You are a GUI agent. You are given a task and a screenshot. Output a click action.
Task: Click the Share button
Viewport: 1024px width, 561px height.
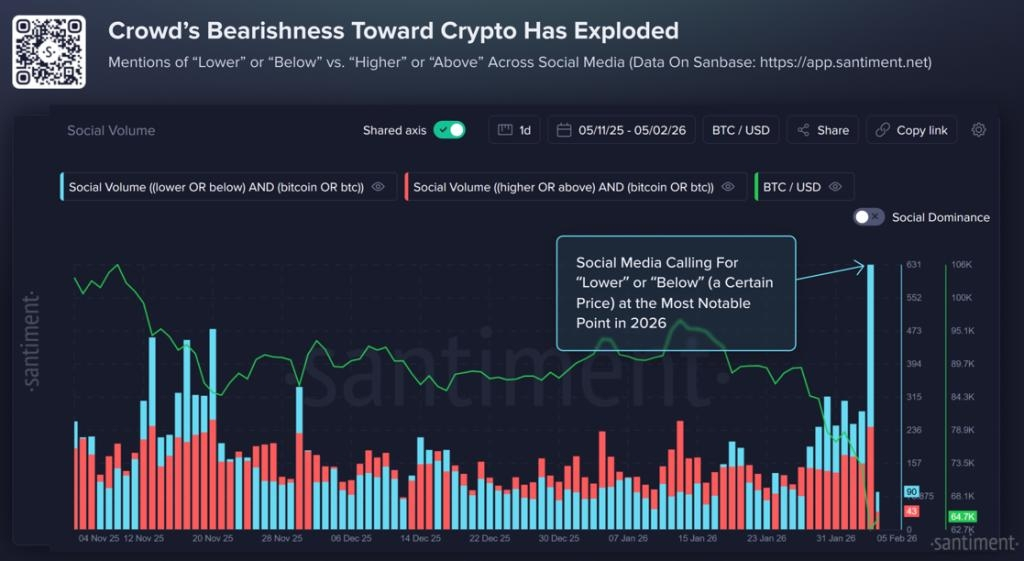coord(822,130)
